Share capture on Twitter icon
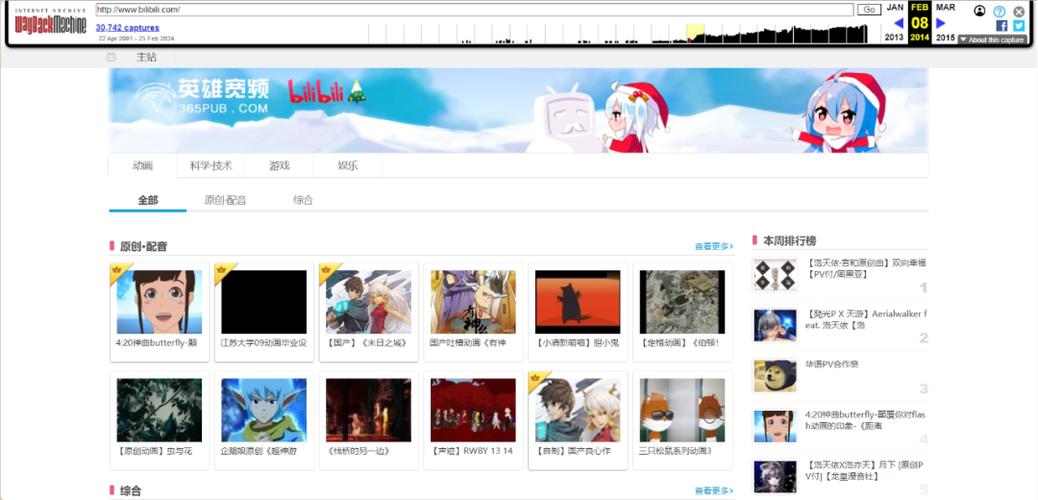Viewport: 1038px width, 500px height. click(1019, 25)
